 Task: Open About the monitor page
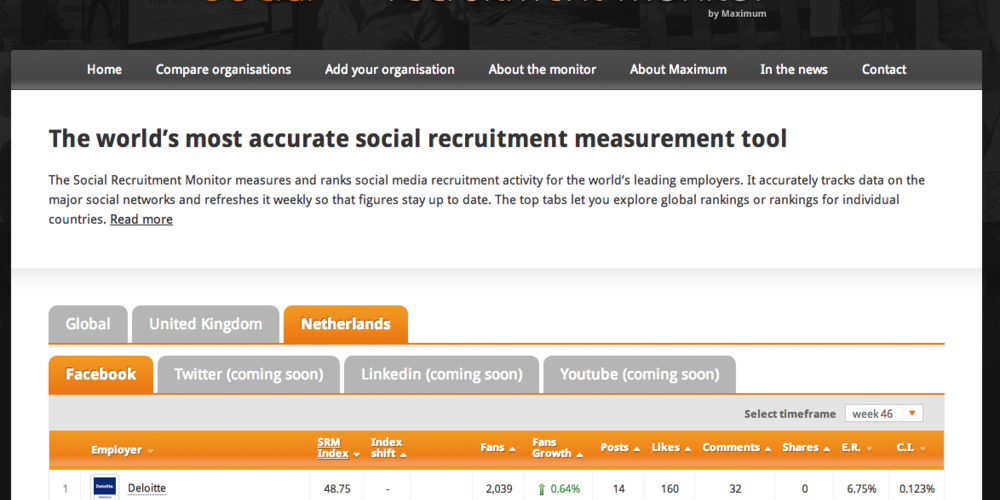[x=542, y=70]
